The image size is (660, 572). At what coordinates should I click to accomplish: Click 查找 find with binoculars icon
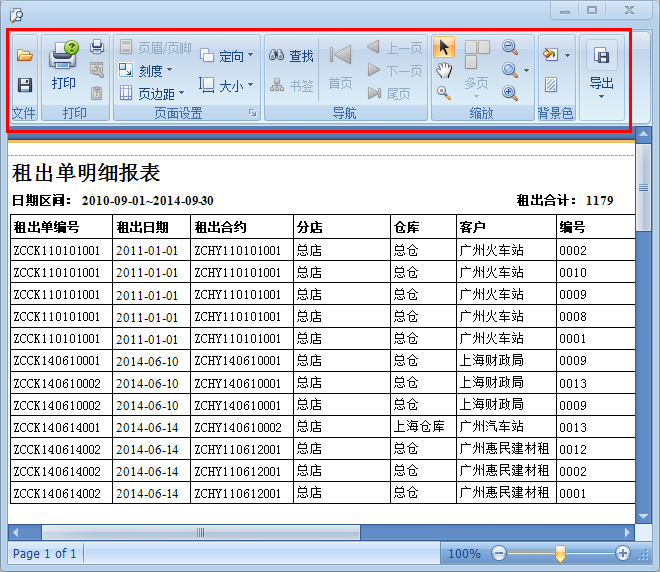click(x=291, y=56)
